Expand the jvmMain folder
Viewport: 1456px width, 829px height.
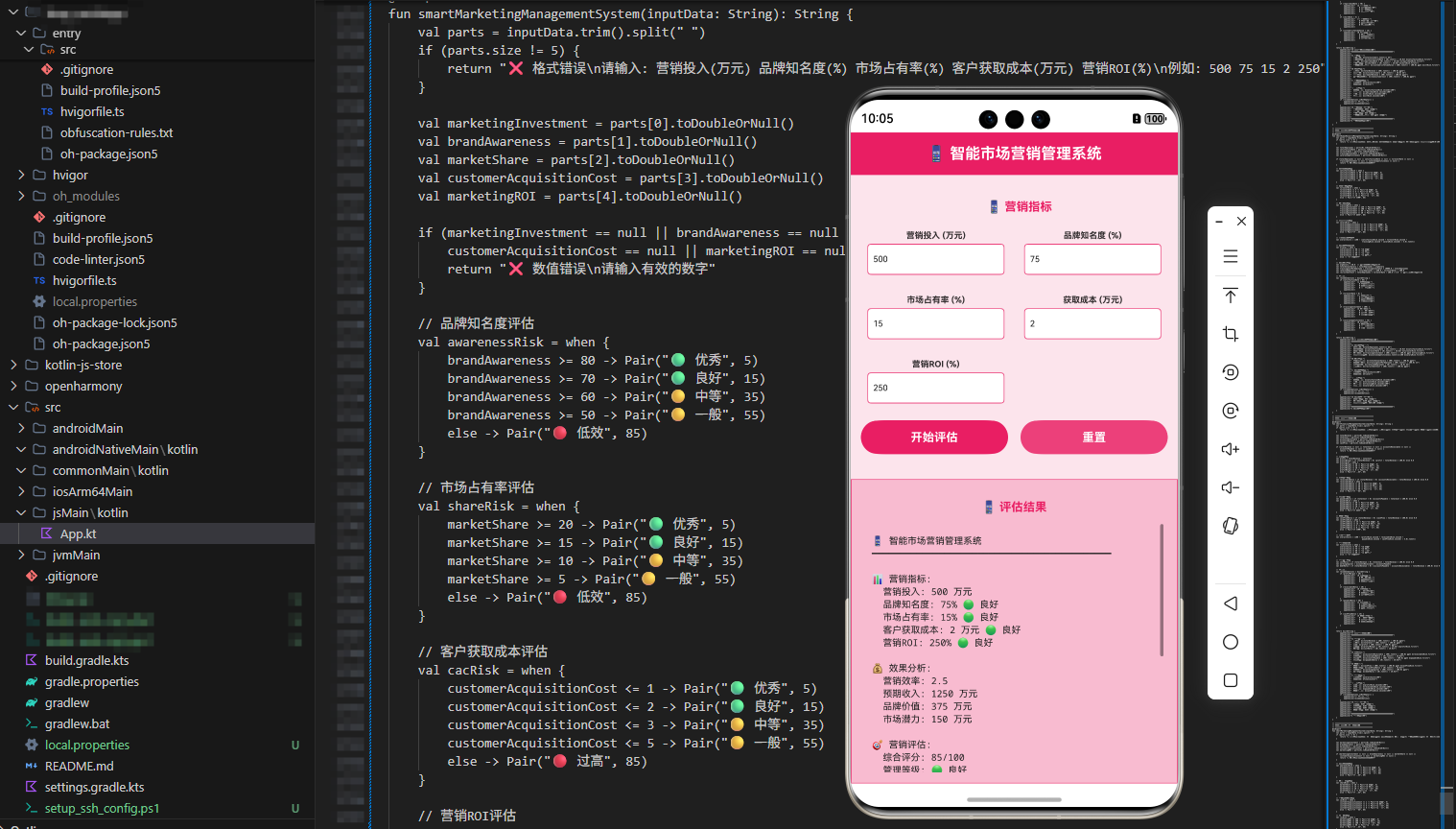point(21,555)
